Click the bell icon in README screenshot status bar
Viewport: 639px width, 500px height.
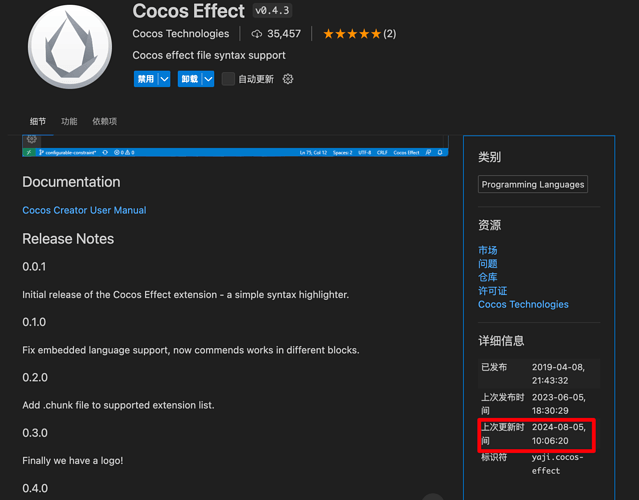click(440, 152)
